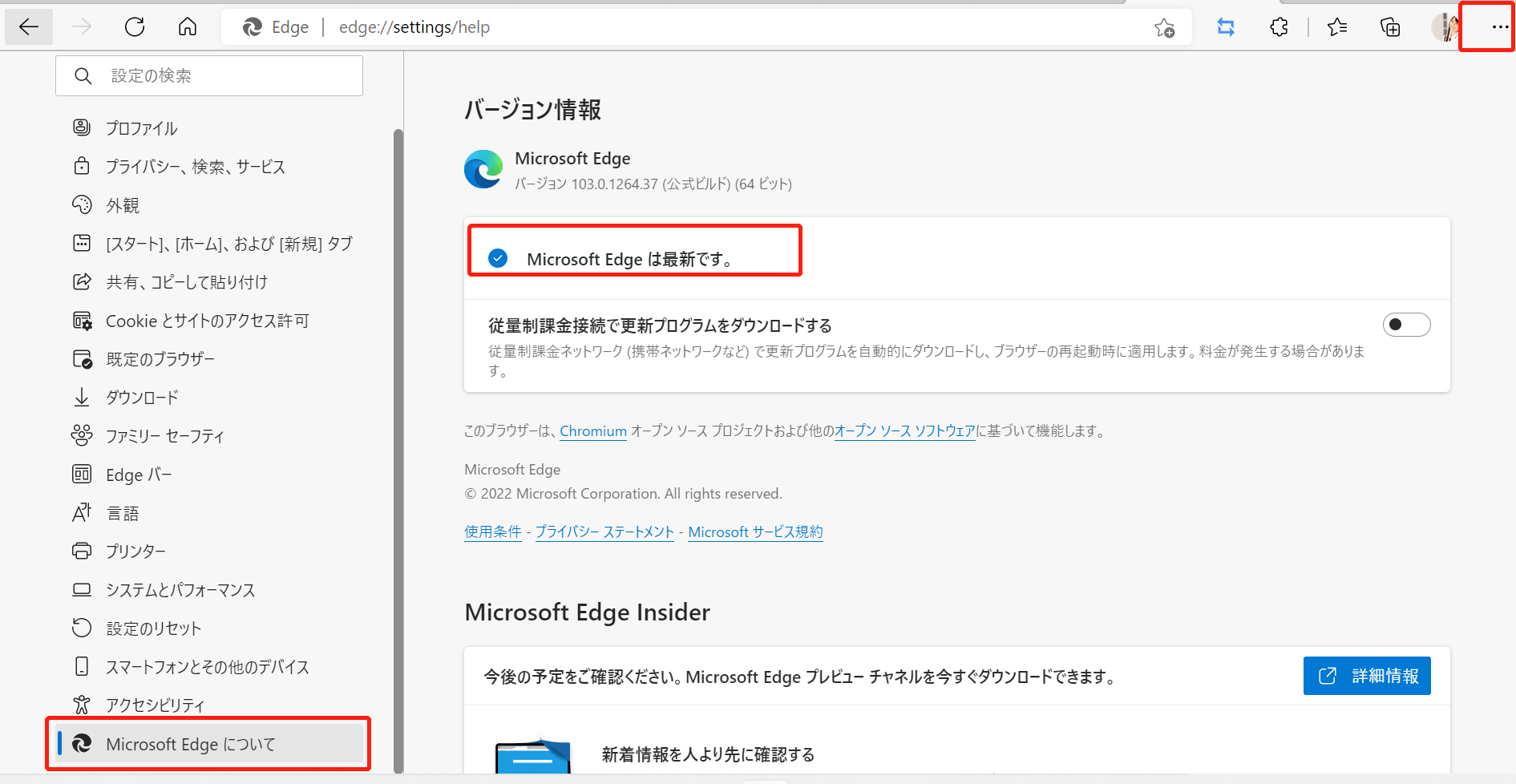The image size is (1516, 784).
Task: Go back using the back arrow
Action: 29,27
